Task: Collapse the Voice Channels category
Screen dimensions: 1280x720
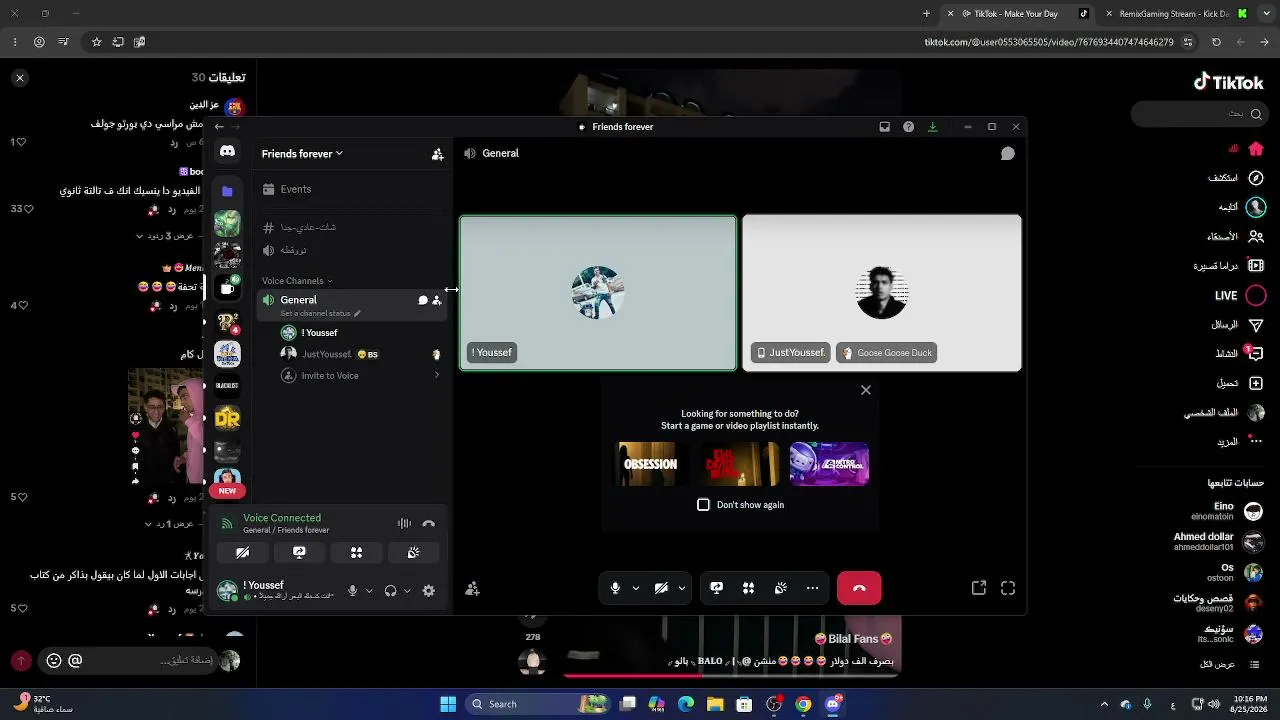Action: (x=297, y=281)
